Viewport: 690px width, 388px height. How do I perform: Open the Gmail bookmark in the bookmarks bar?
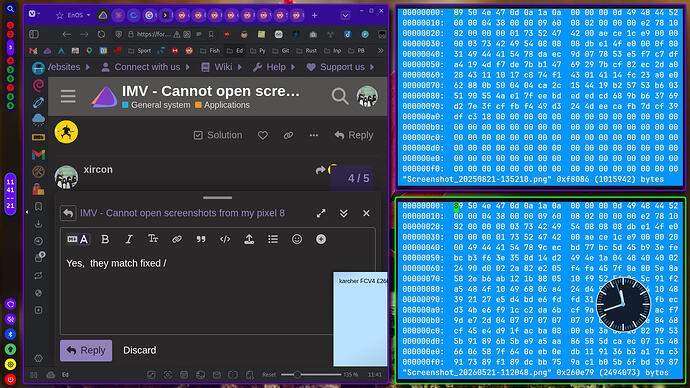coord(33,51)
